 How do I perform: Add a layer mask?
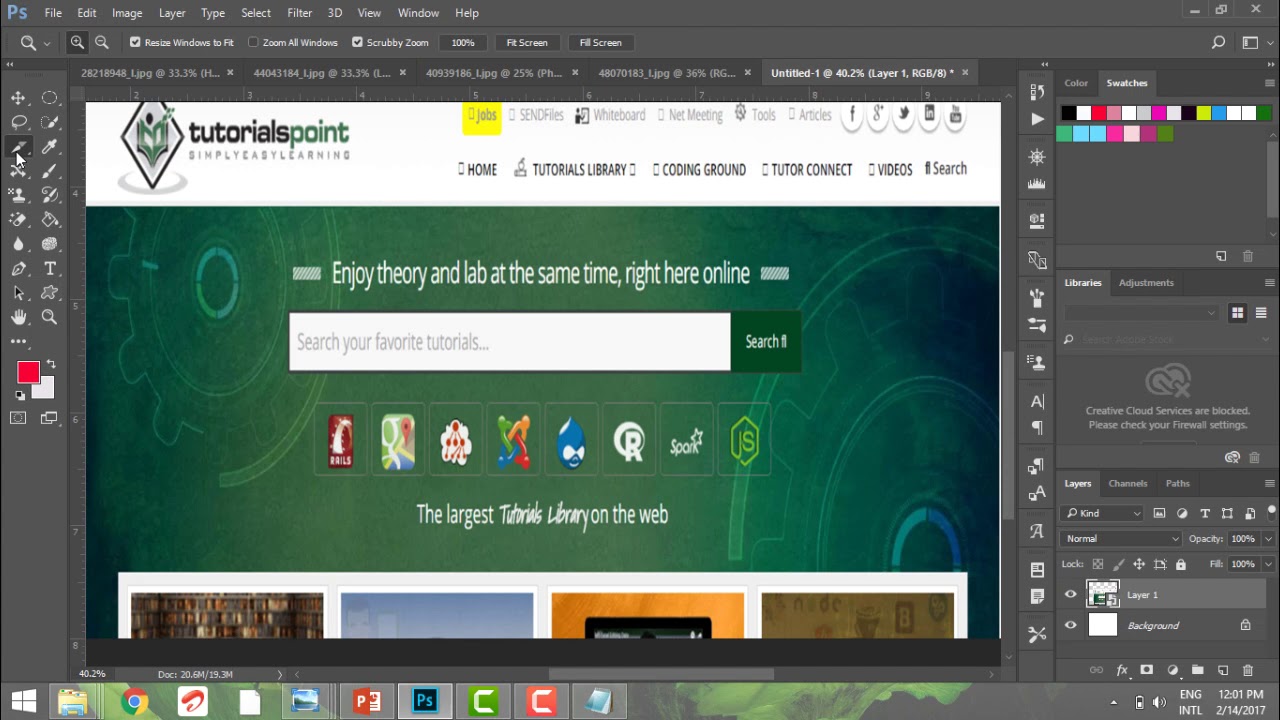click(1147, 670)
